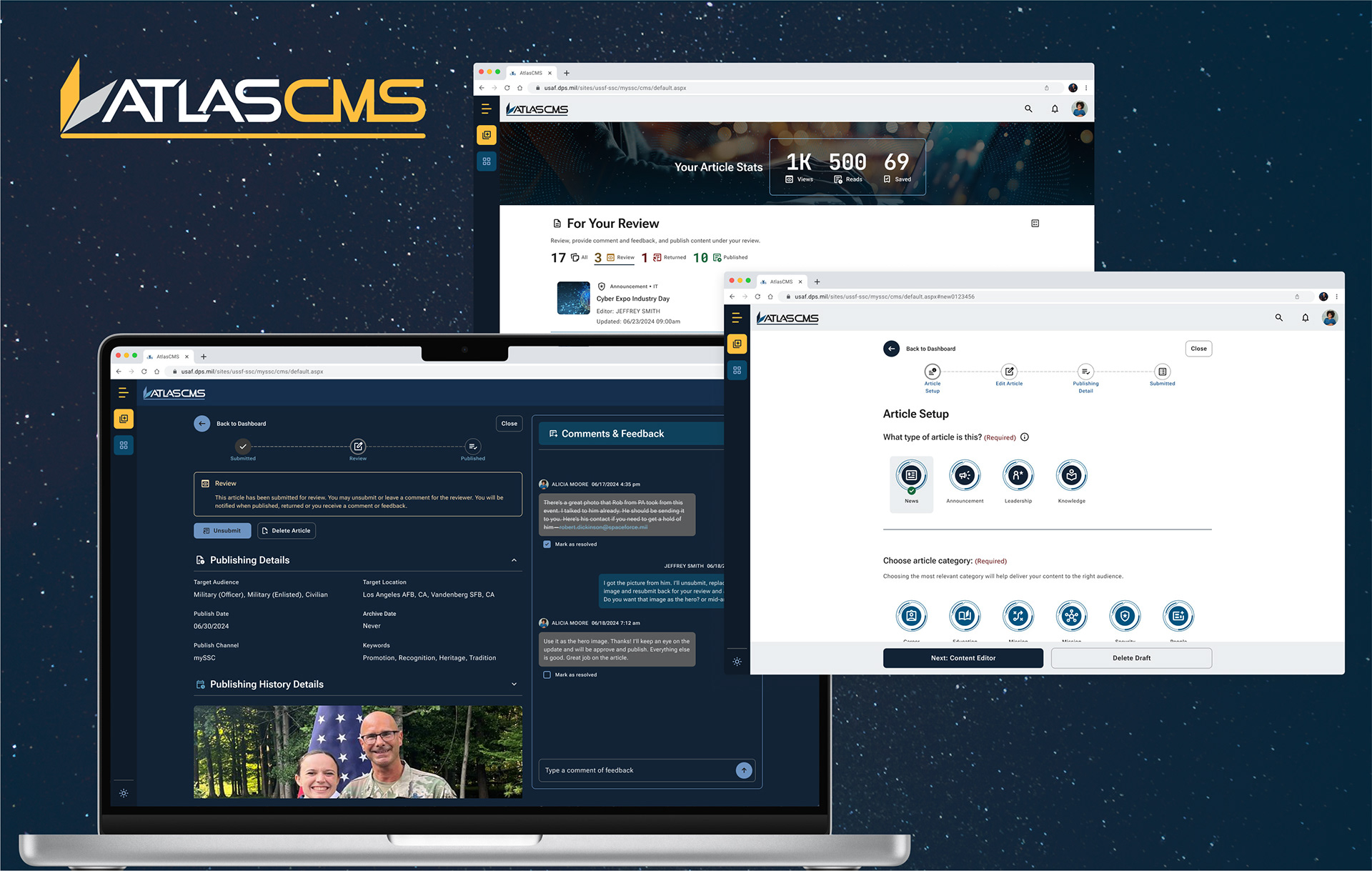The height and width of the screenshot is (871, 1372).
Task: Click info icon next to article type question
Action: point(1025,437)
